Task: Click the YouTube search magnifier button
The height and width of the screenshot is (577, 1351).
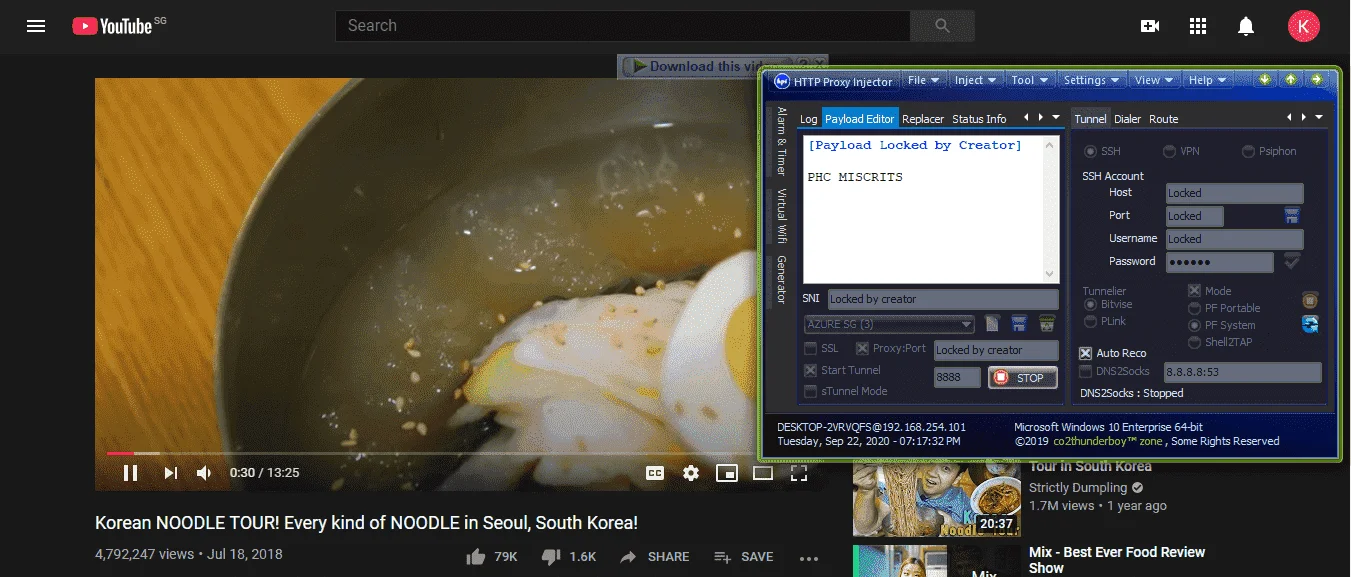Action: pos(942,26)
